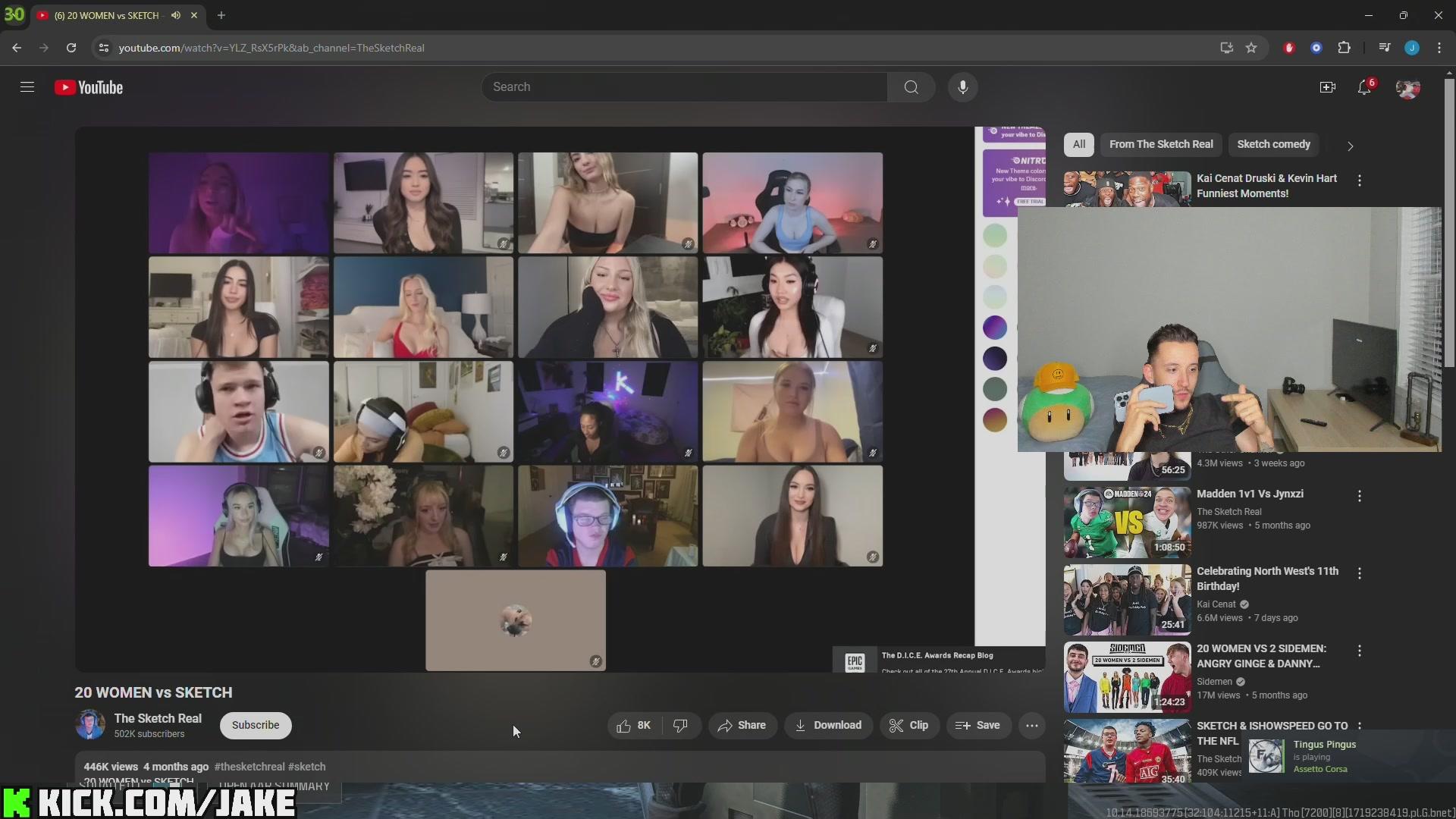Open options for 20 WOMEN VS 2 SIDEMEN
The height and width of the screenshot is (819, 1456).
(x=1359, y=651)
